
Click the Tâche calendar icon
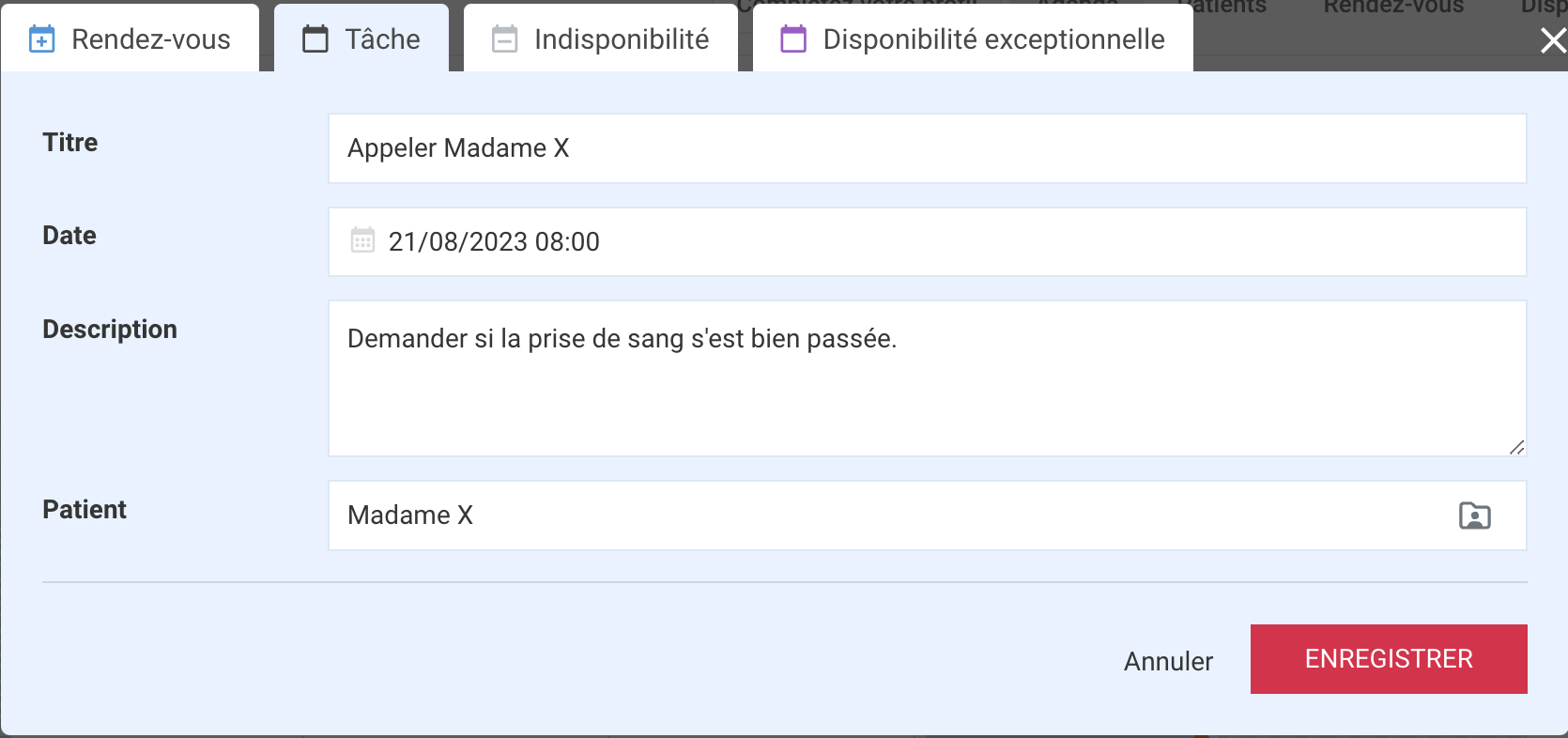pyautogui.click(x=315, y=39)
